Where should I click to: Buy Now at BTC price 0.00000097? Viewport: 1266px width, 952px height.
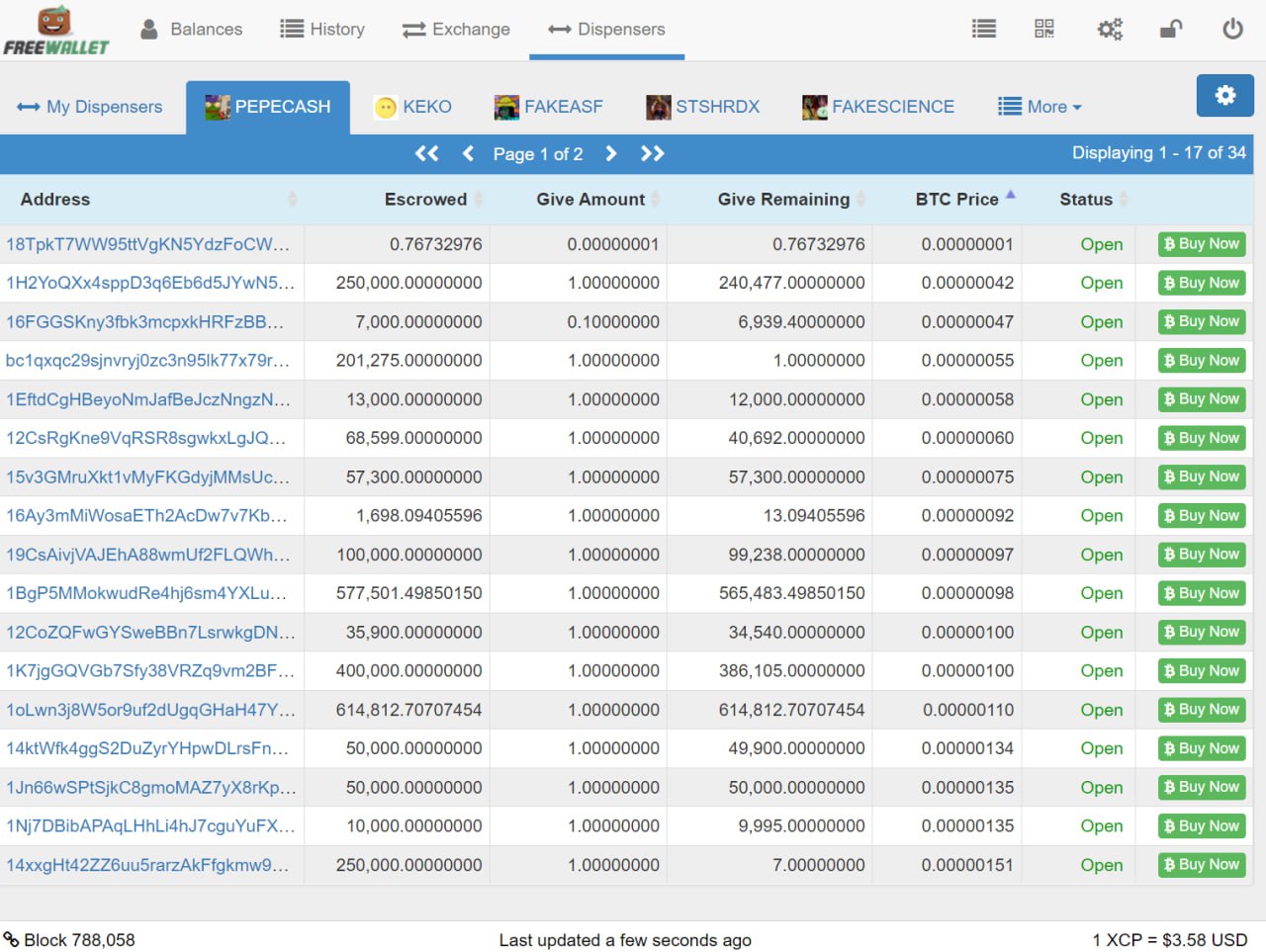coord(1202,555)
